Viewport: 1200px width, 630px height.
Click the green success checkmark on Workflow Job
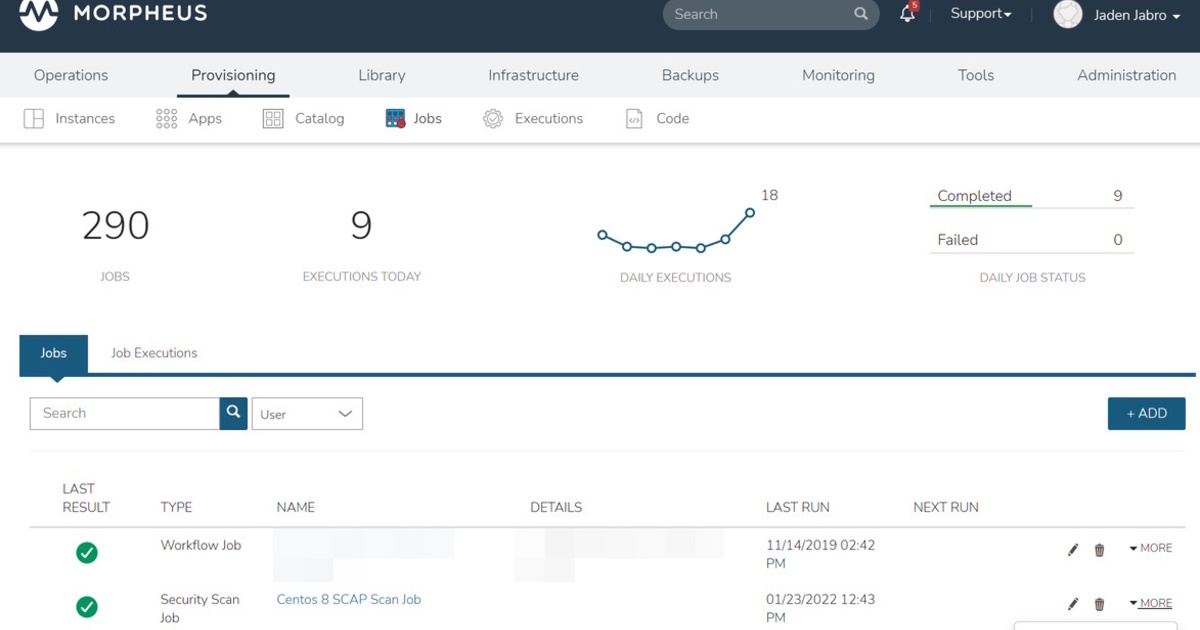[x=86, y=552]
